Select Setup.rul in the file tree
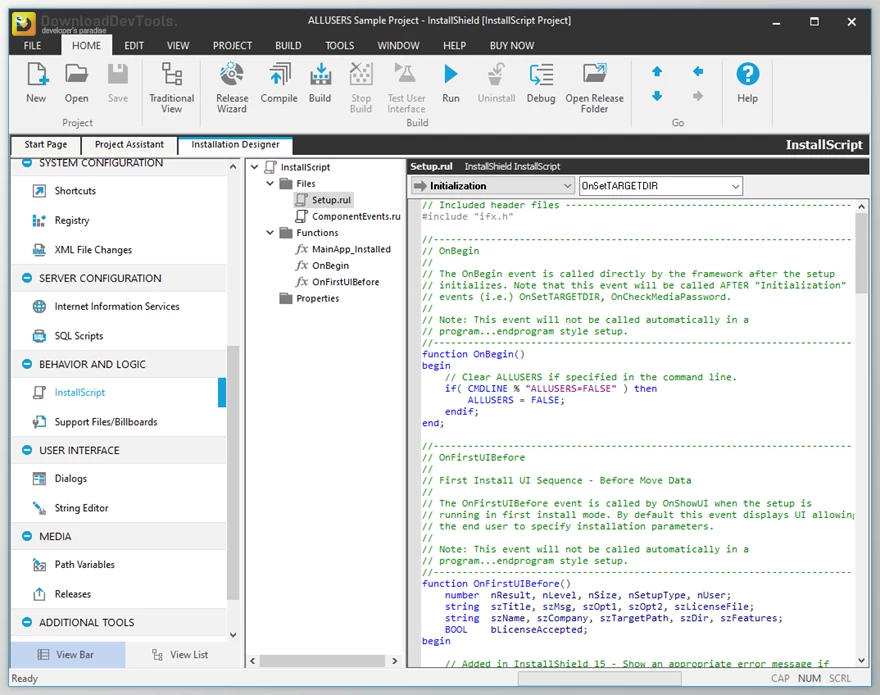880x695 pixels. [x=324, y=200]
